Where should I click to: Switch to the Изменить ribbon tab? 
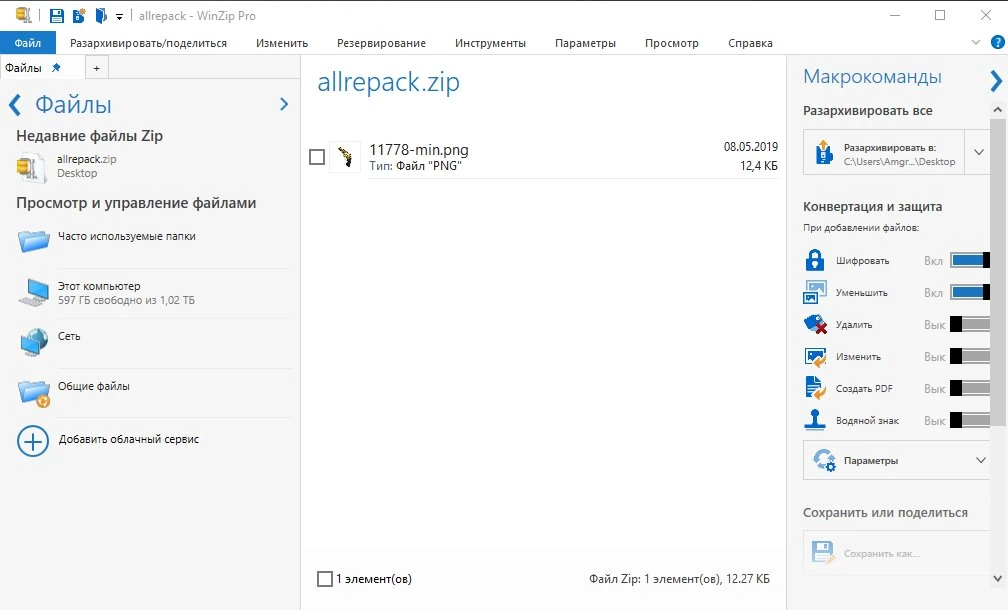pos(282,43)
